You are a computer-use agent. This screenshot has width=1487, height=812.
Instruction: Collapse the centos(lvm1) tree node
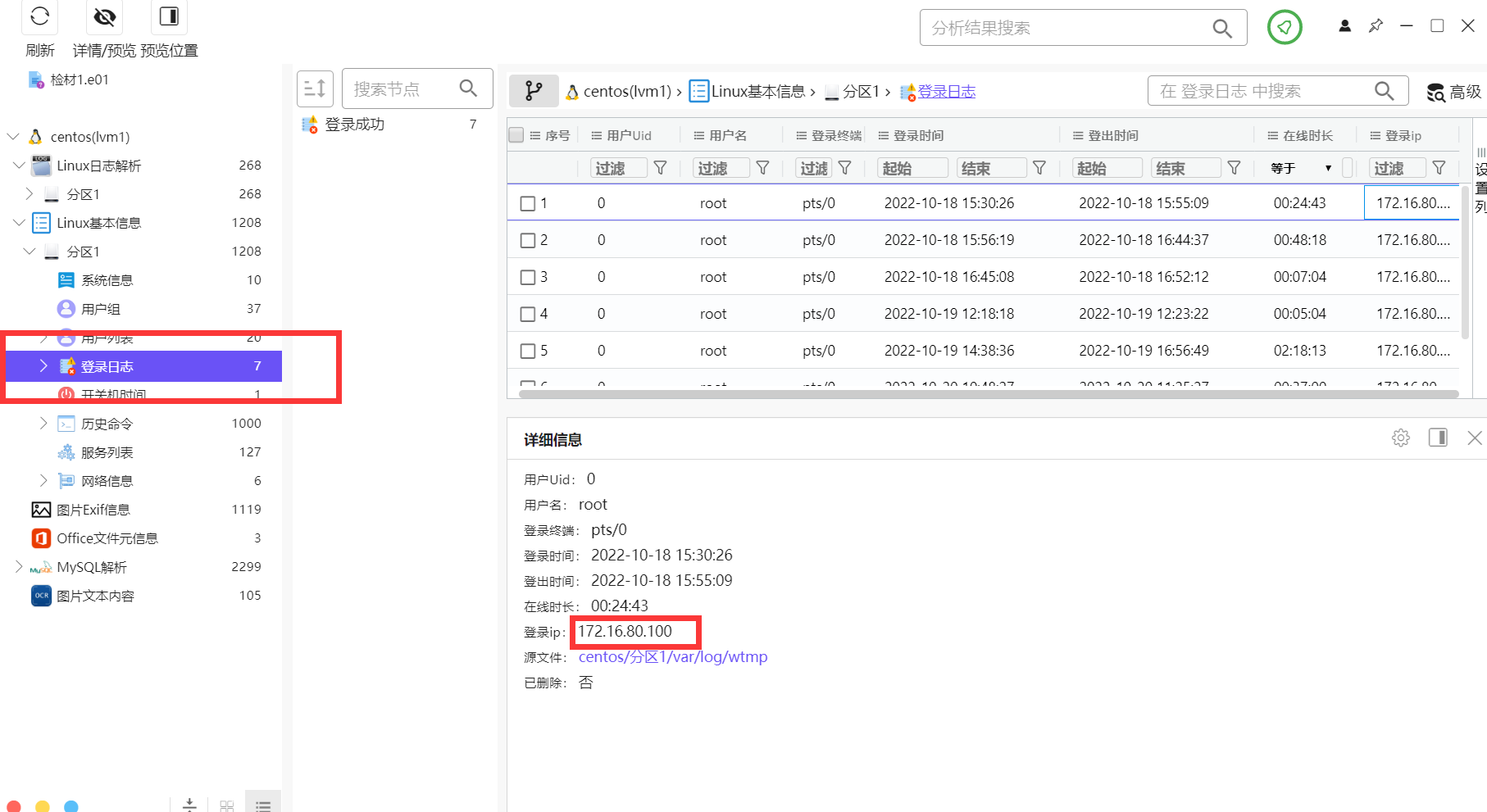(x=13, y=136)
